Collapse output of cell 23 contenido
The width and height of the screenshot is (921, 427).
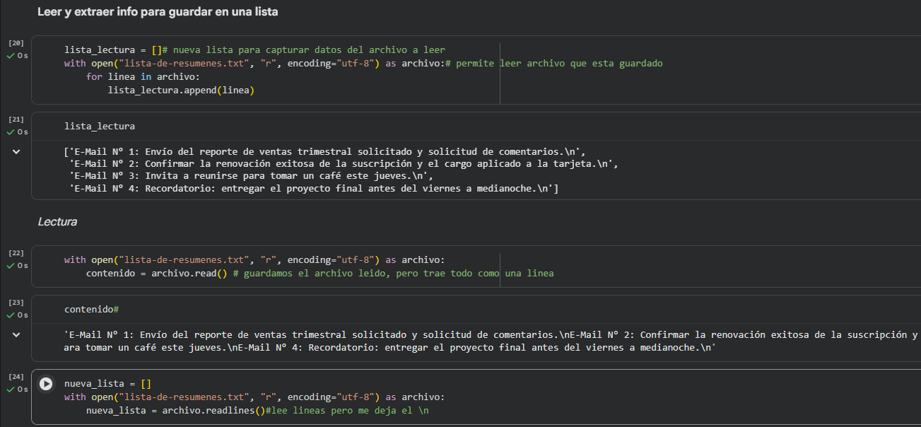16,335
